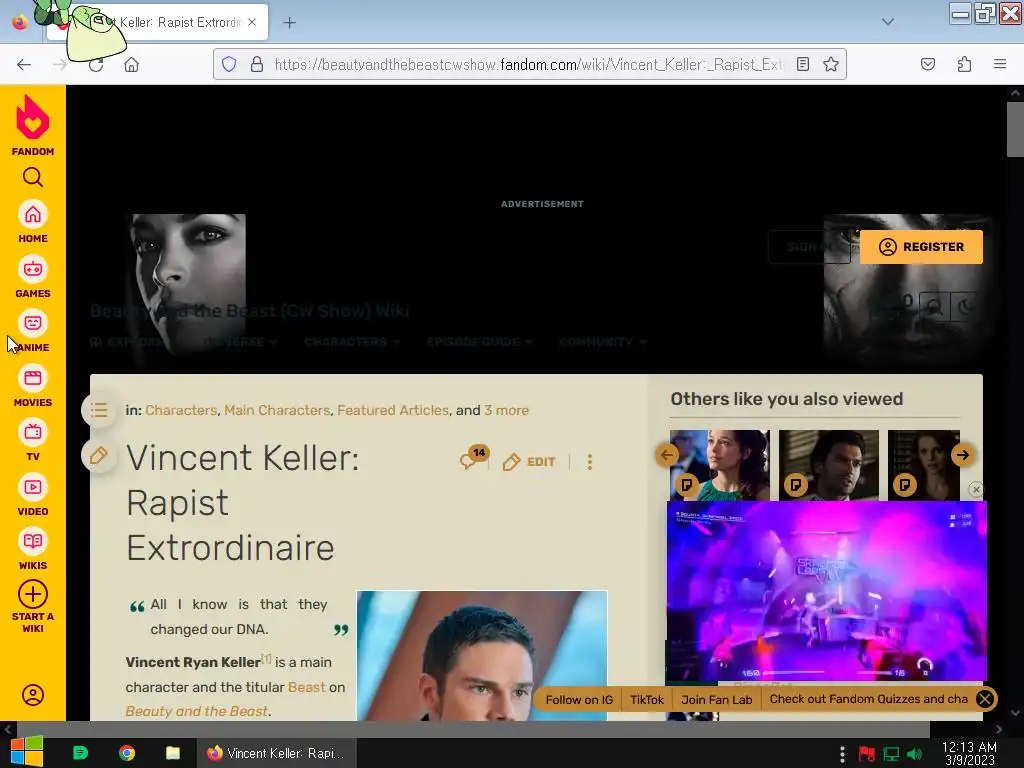Go to Home in Fandom sidebar

(x=33, y=223)
